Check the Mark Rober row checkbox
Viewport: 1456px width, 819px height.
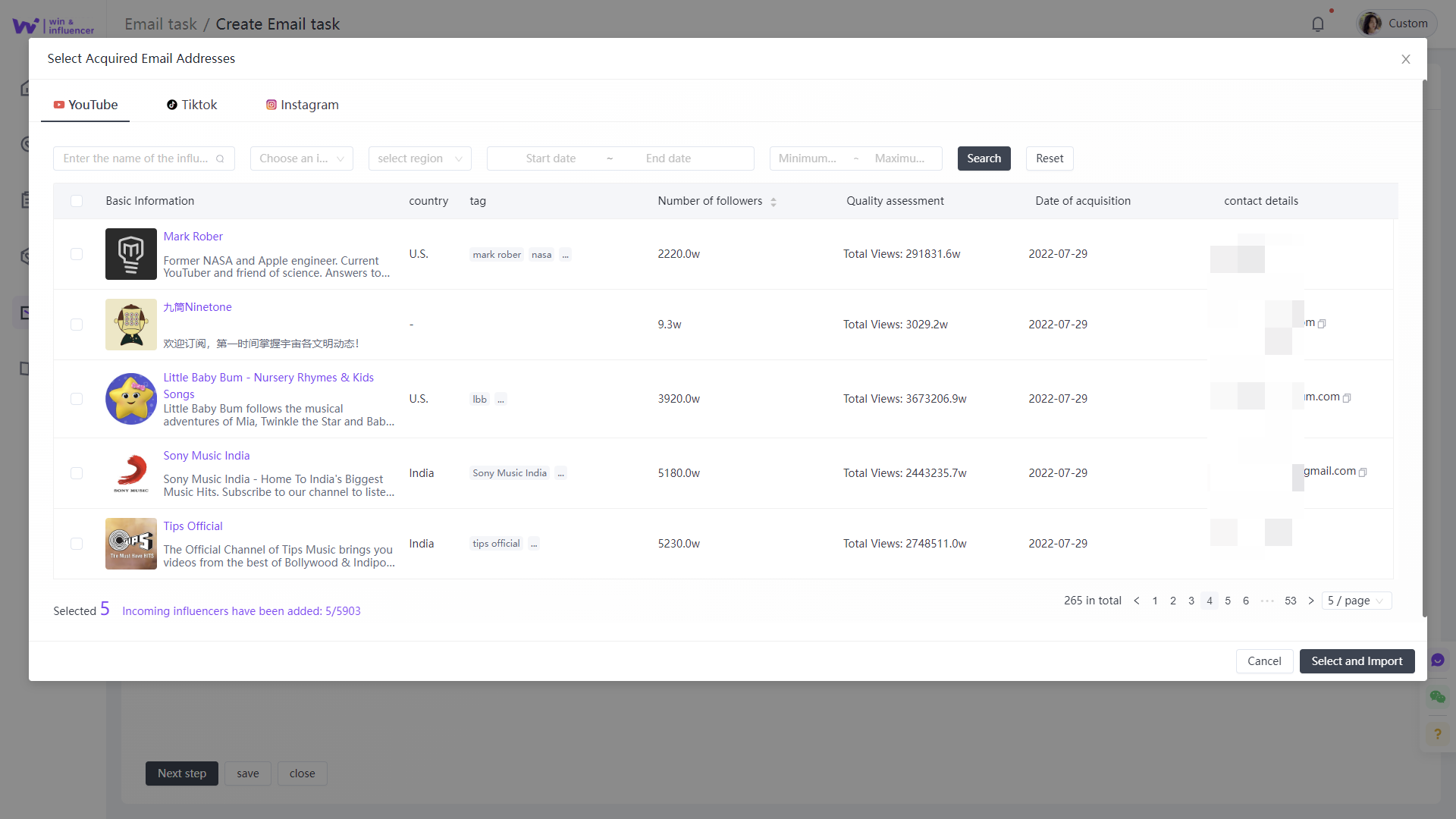point(77,254)
